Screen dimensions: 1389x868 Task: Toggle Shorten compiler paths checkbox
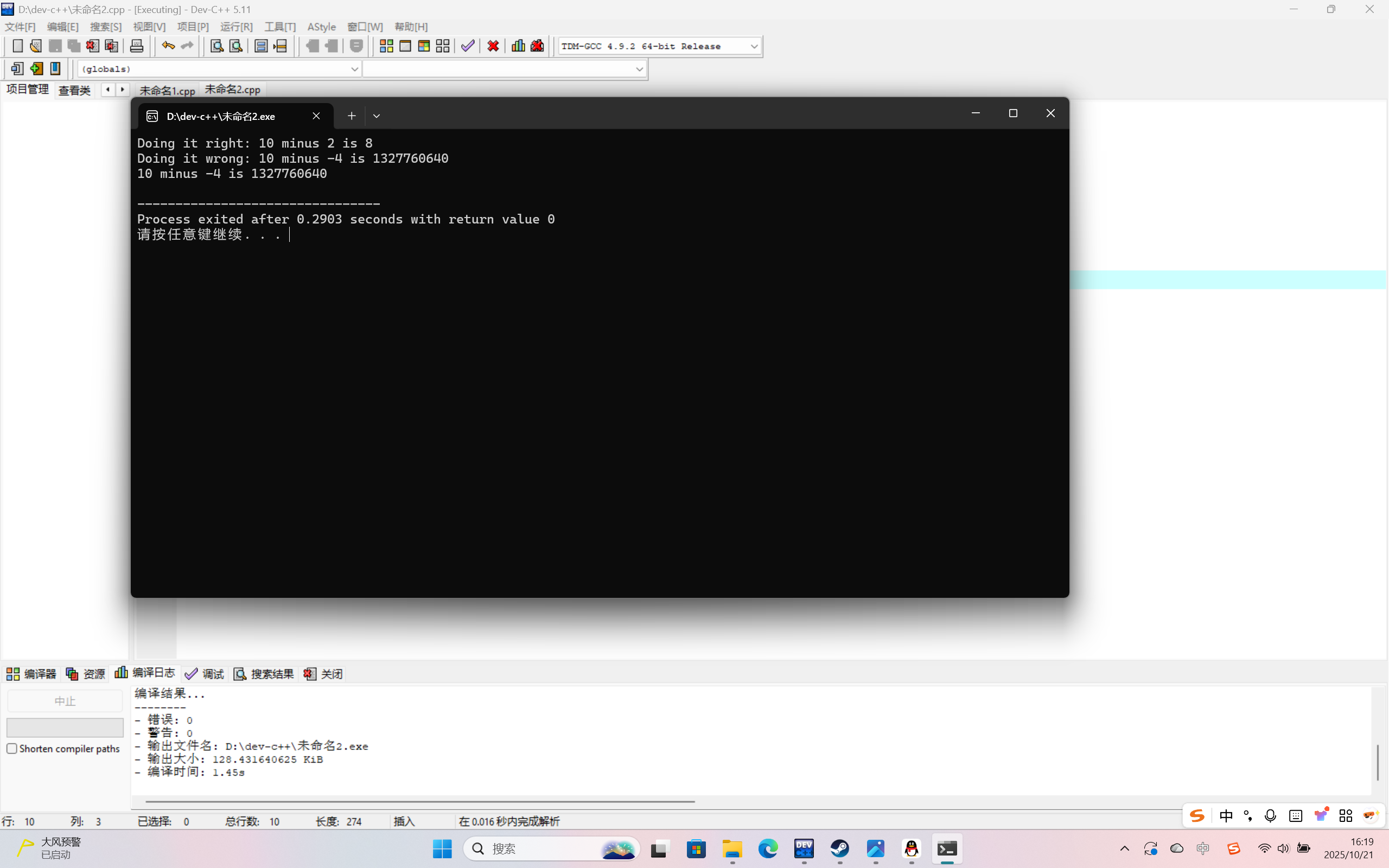coord(12,749)
